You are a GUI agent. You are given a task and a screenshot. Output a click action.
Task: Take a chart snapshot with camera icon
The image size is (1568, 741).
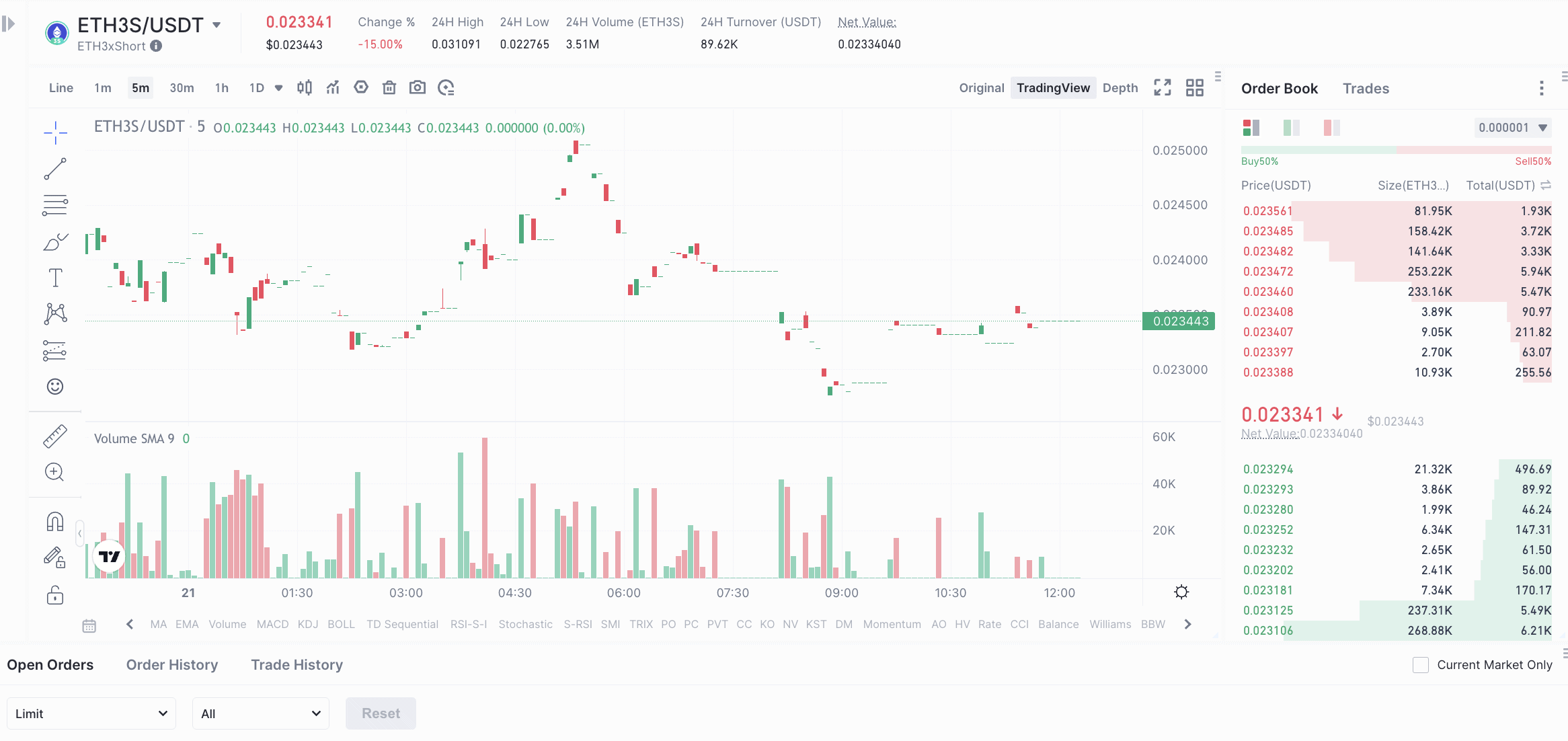418,87
